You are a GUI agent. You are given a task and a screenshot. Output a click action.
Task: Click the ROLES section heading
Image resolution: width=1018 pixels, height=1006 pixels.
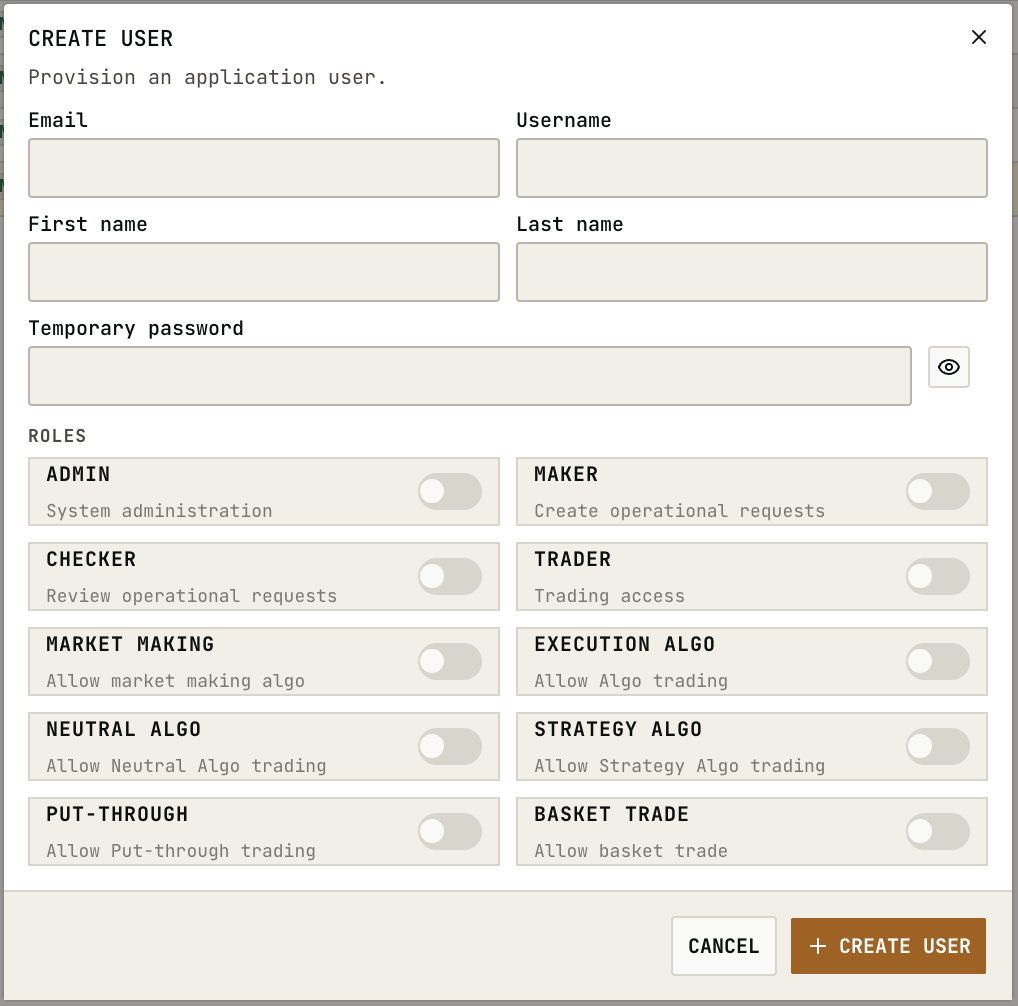(x=57, y=436)
